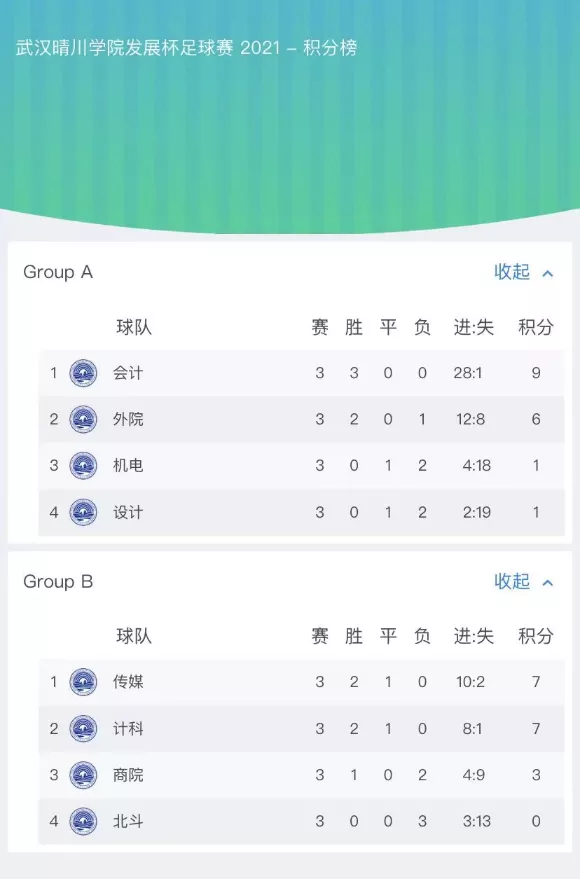The height and width of the screenshot is (879, 580).
Task: Click the 机电 team badge icon
Action: tap(83, 465)
